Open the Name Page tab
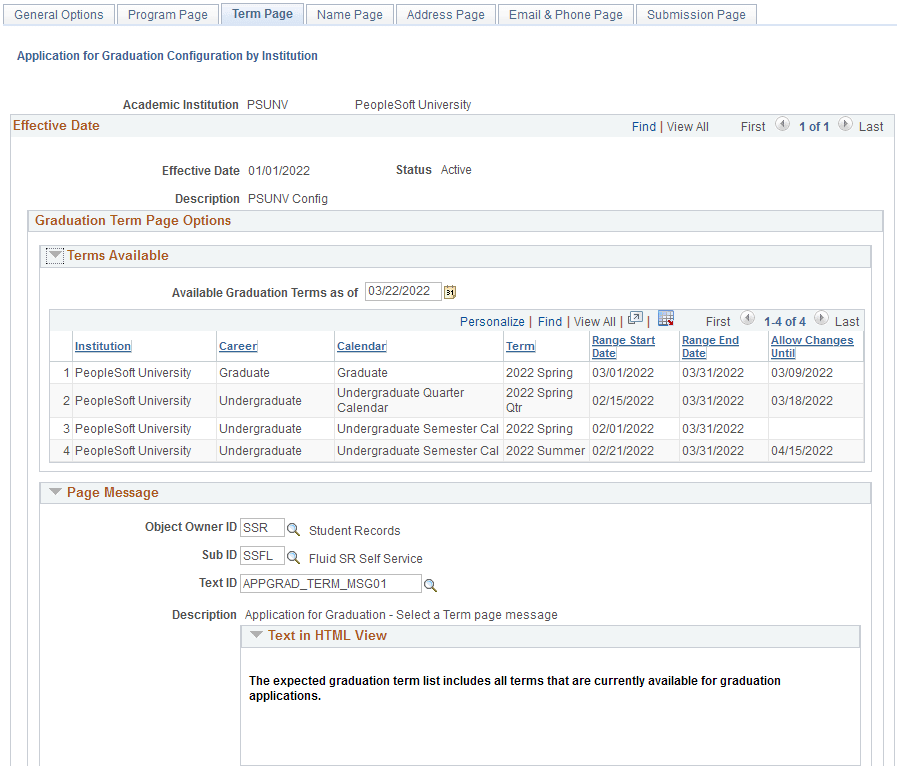897x766 pixels. point(350,14)
